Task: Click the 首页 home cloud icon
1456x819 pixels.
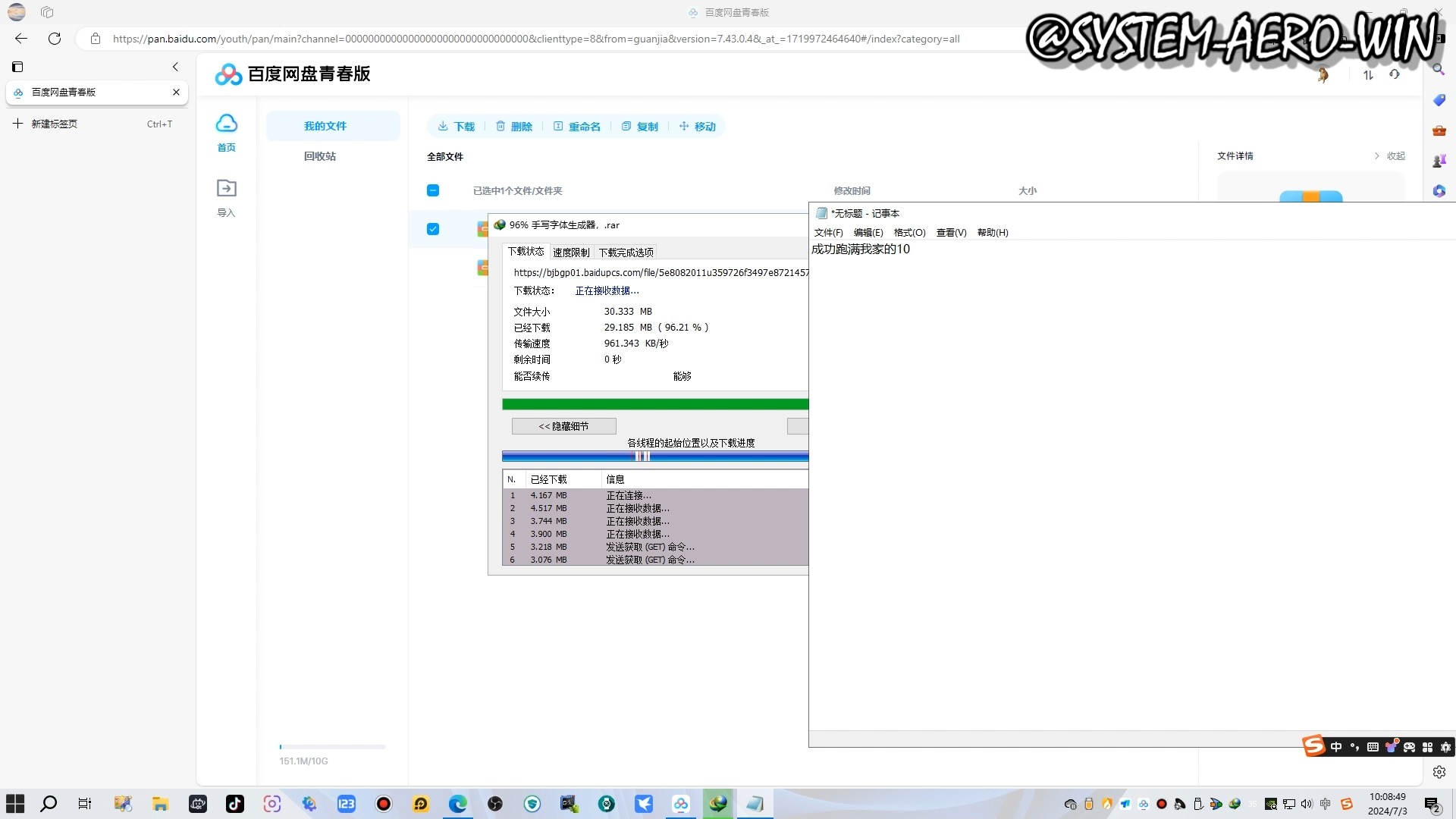Action: (226, 124)
